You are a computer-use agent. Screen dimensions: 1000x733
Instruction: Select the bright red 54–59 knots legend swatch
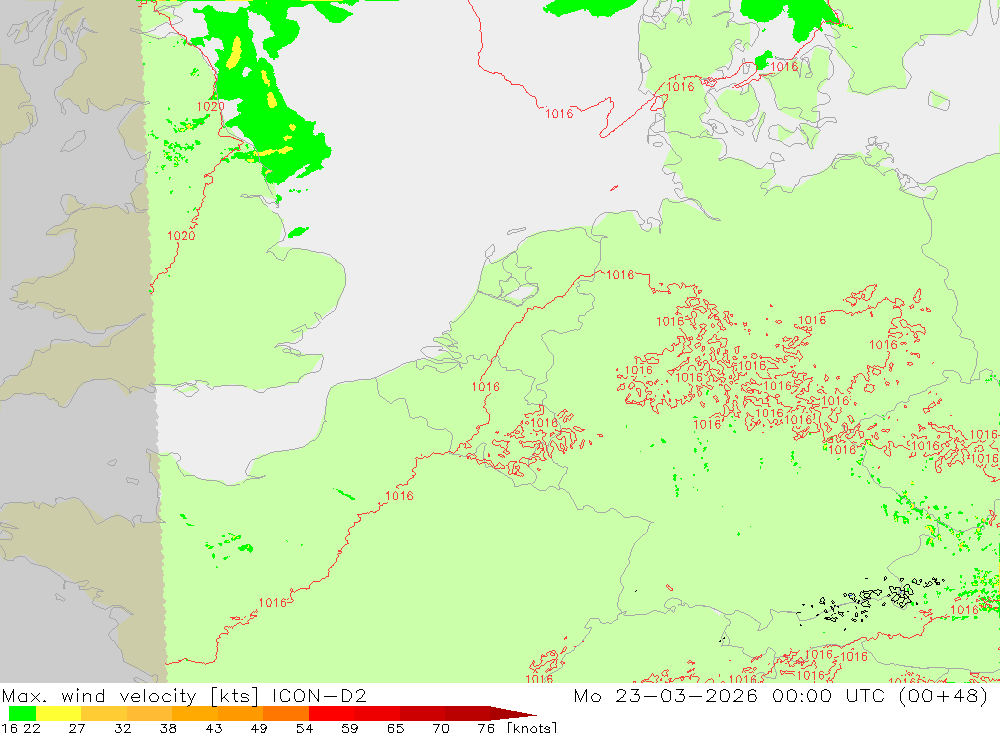[332, 713]
